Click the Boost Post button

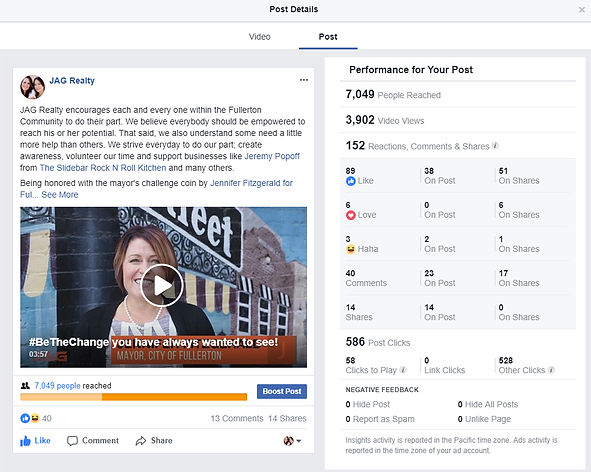[x=282, y=391]
